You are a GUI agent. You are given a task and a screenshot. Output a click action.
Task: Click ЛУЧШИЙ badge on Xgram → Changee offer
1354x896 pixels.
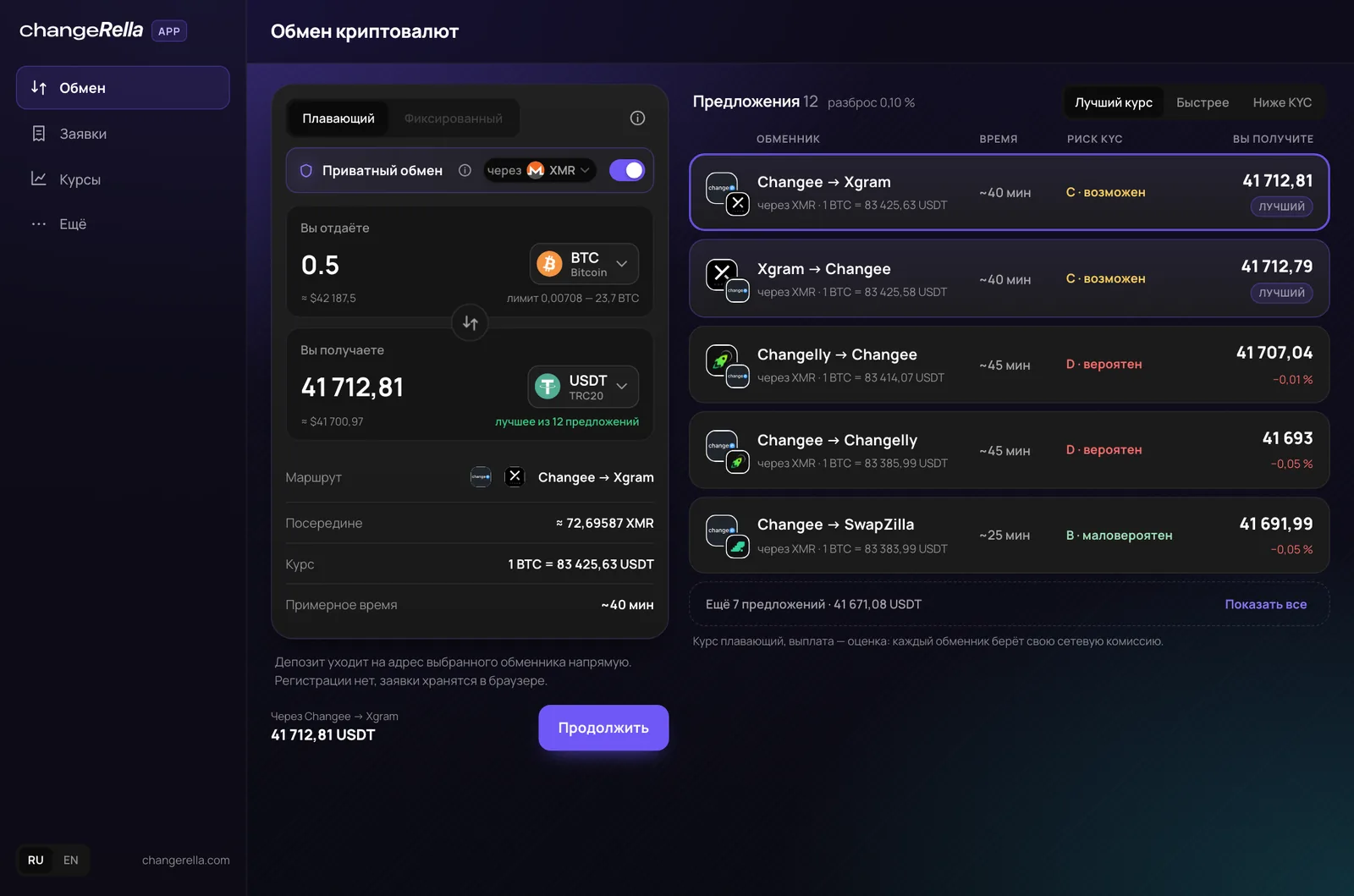[x=1281, y=293]
